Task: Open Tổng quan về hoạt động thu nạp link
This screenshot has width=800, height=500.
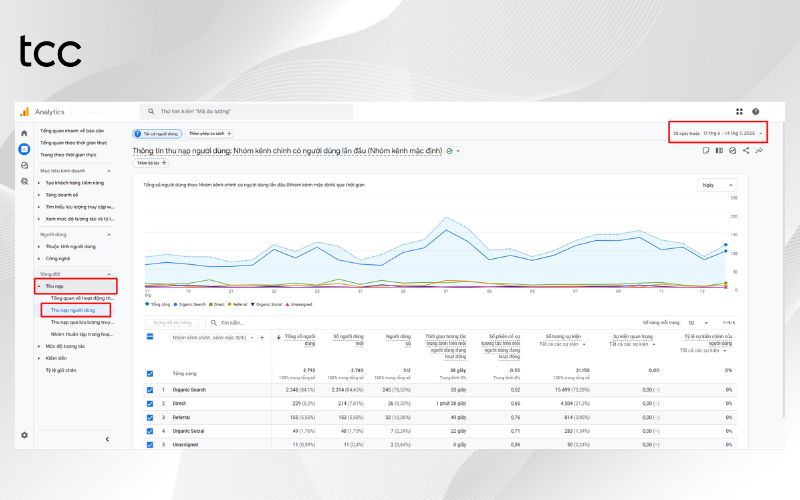Action: (x=82, y=298)
